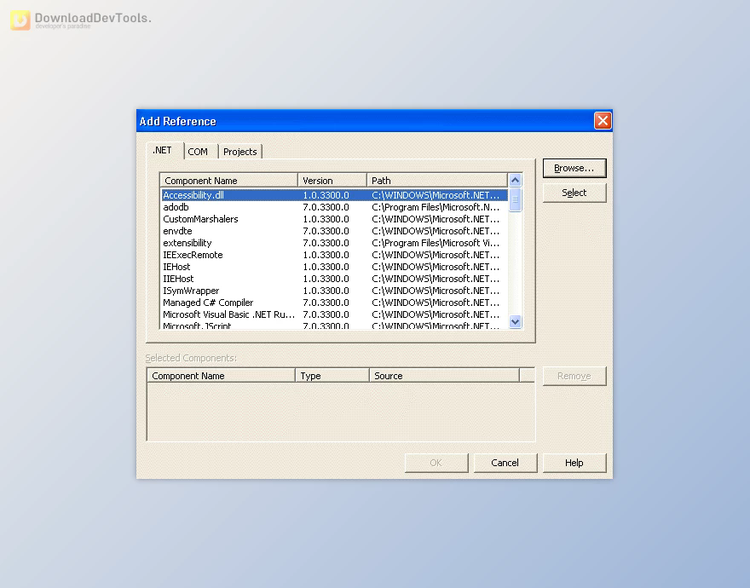Screen dimensions: 750x588
Task: Click version 1.0.3300.0 in ISymWrapper row
Action: point(326,291)
